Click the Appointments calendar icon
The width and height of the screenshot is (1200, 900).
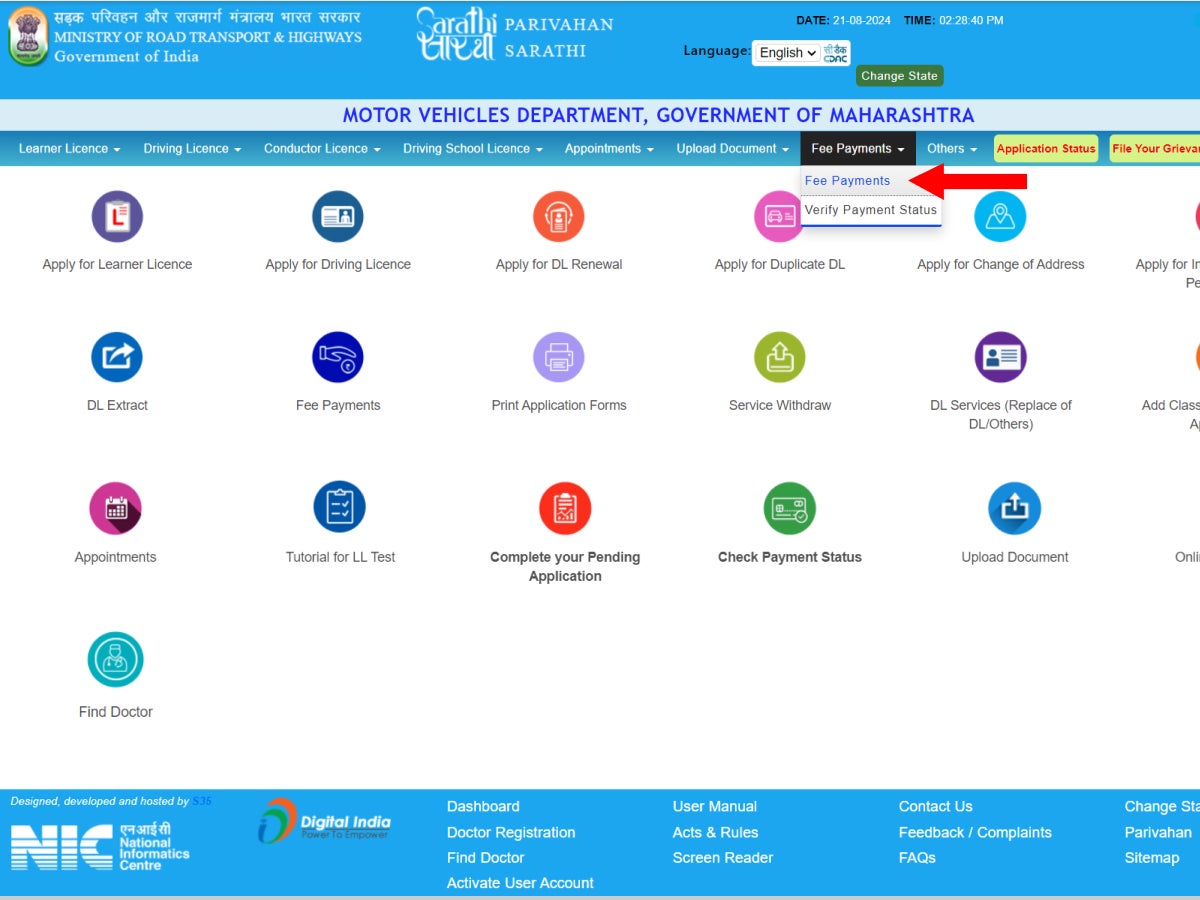point(115,508)
